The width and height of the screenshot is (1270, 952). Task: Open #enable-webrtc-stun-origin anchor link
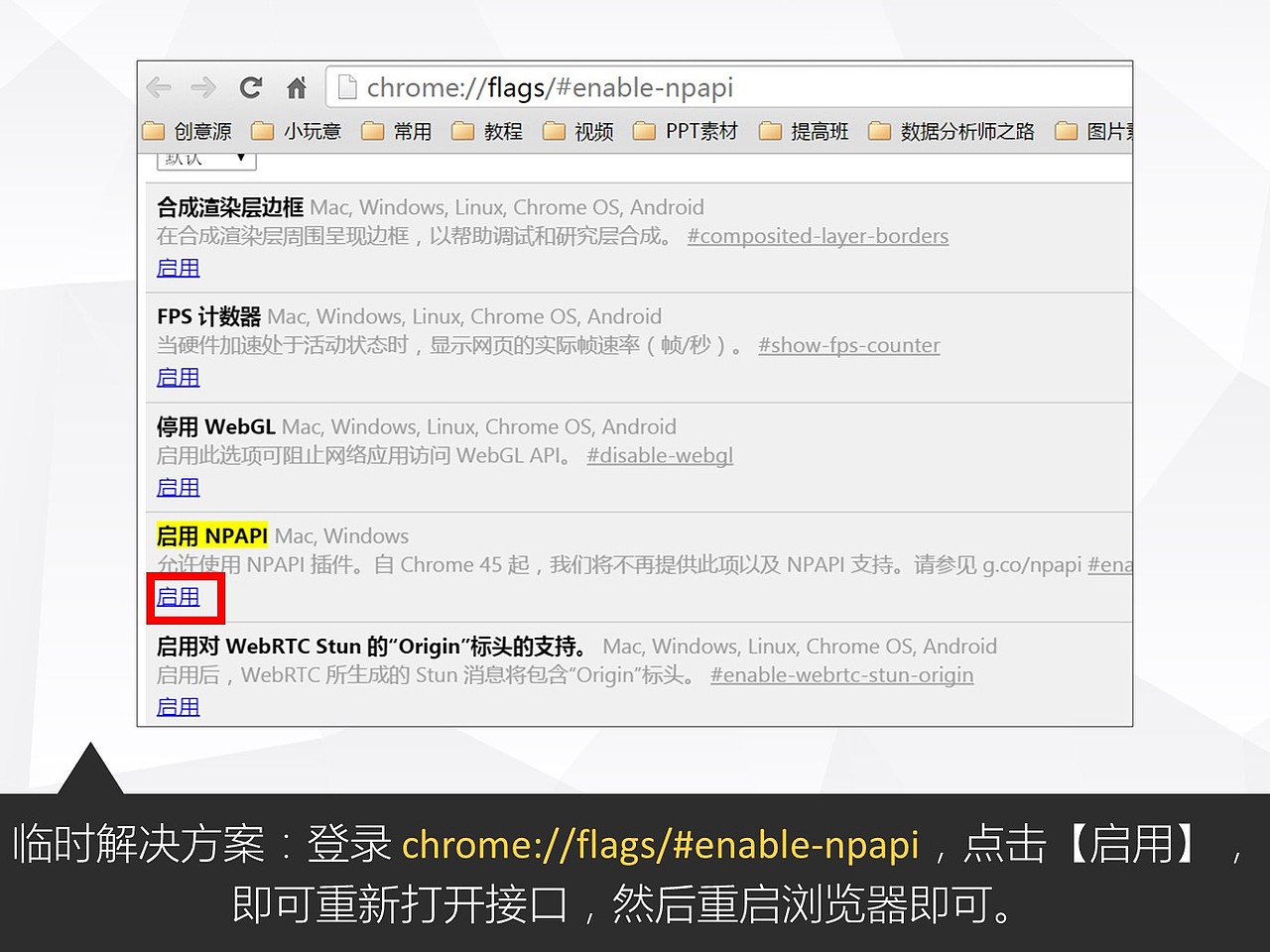point(842,675)
